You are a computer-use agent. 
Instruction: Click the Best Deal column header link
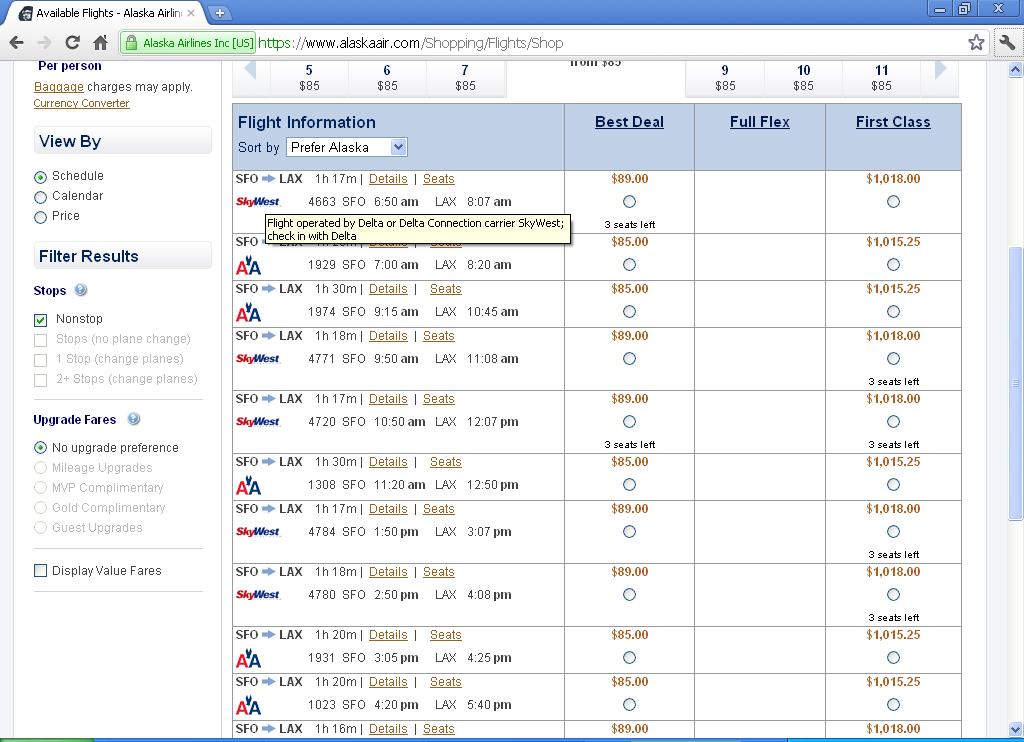pos(630,122)
